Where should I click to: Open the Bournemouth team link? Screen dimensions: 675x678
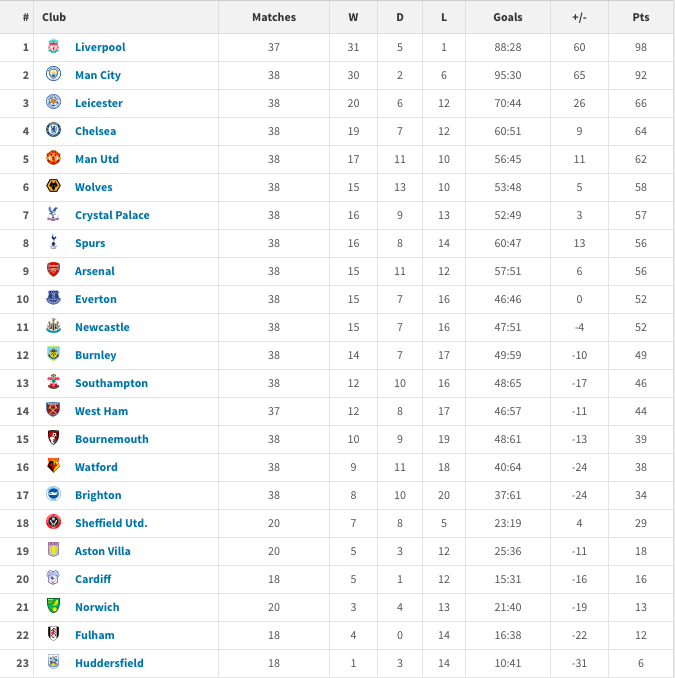click(x=111, y=439)
